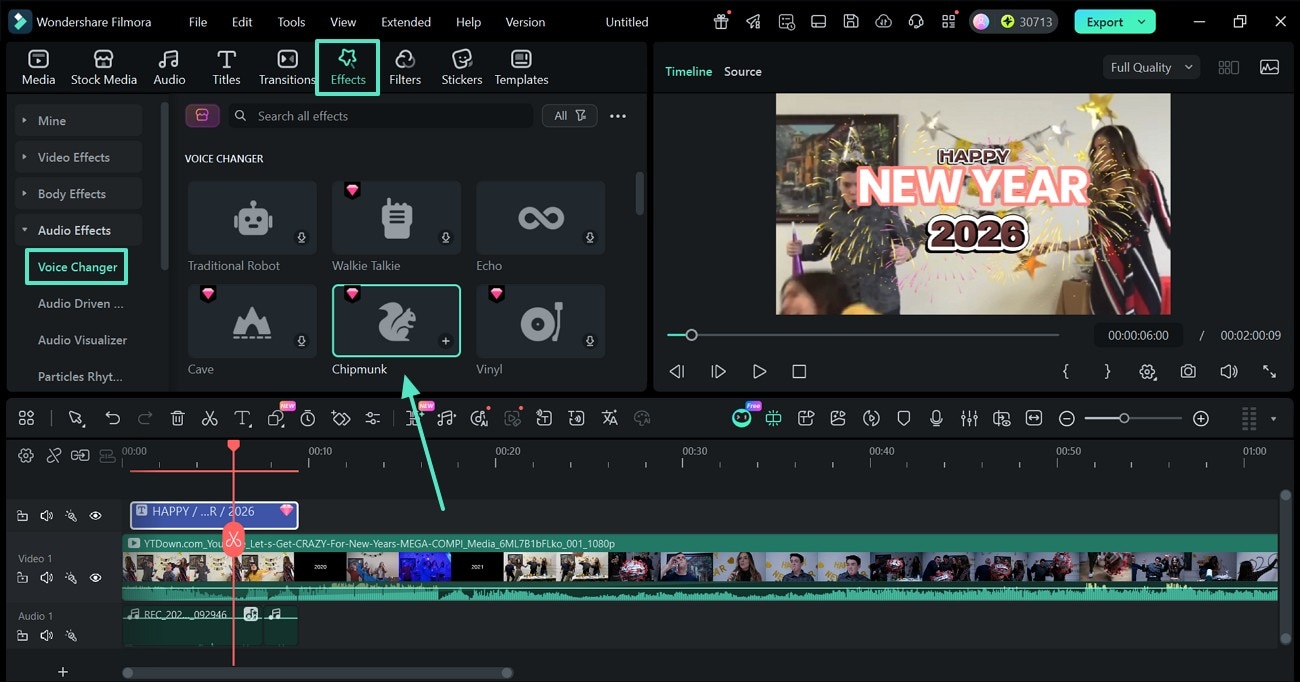Switch to the Audio tab
Viewport: 1300px width, 682px height.
[x=169, y=67]
